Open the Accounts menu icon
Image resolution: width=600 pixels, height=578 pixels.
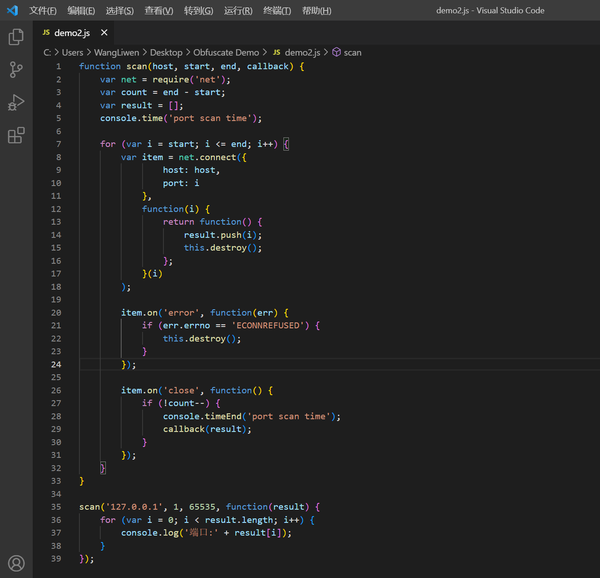coord(16,563)
